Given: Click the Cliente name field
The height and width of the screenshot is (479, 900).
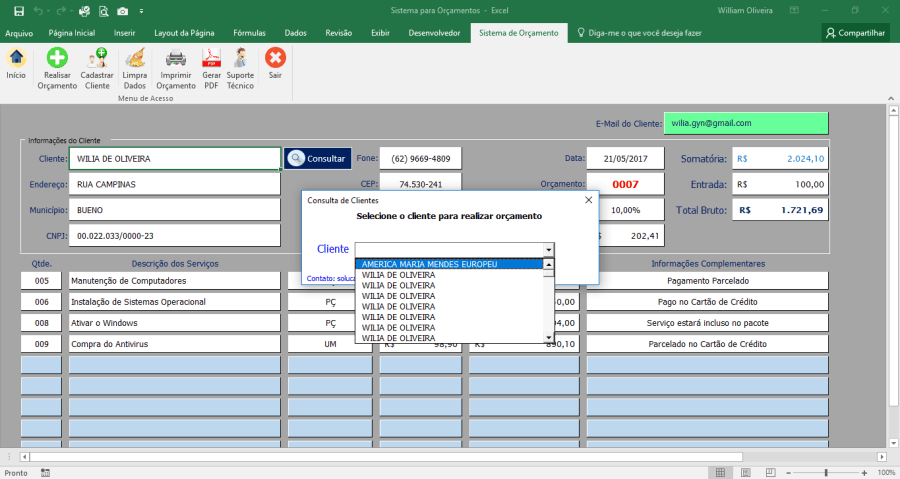Looking at the screenshot, I should 174,159.
